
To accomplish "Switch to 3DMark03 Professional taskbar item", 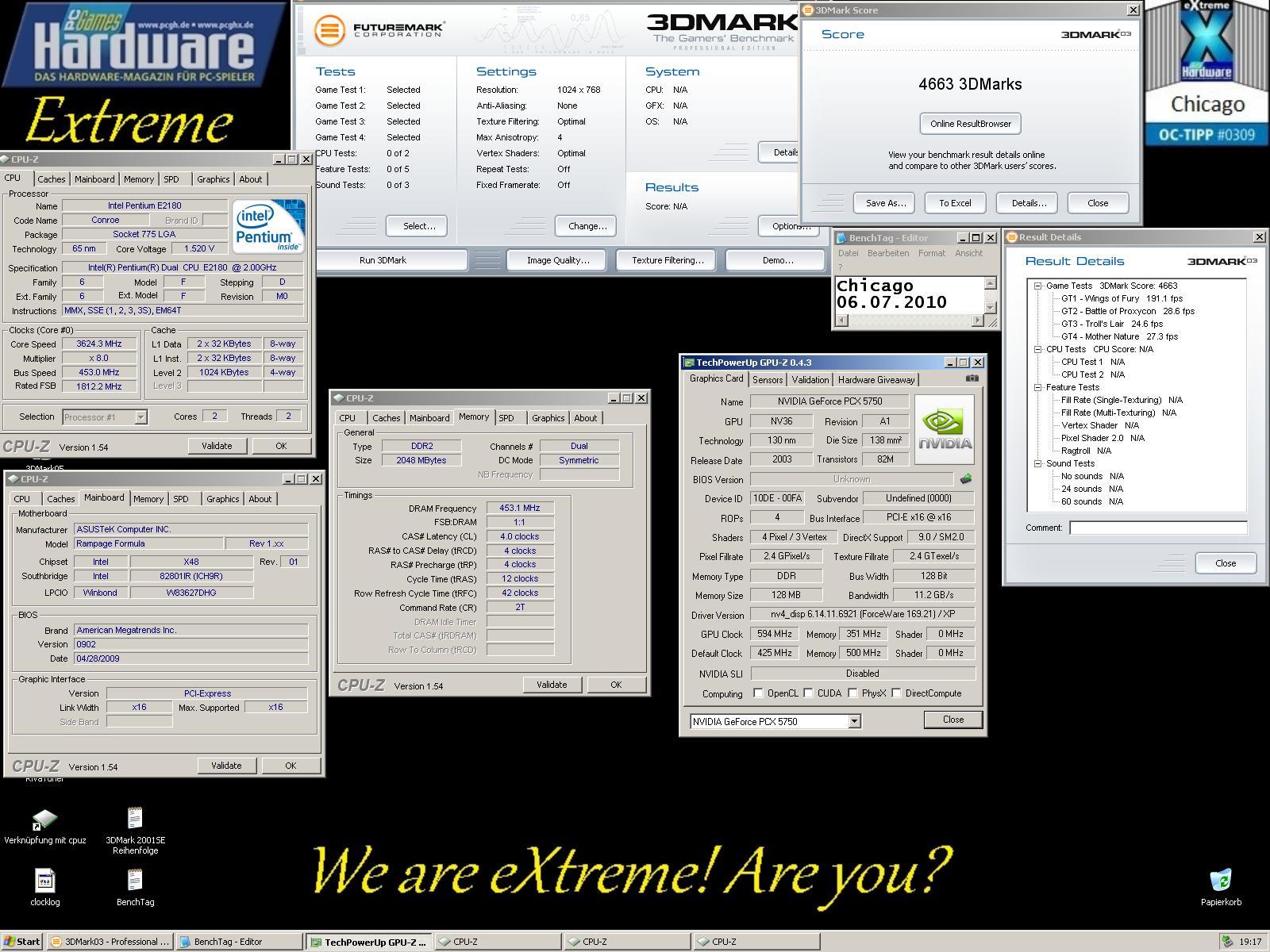I will point(110,942).
